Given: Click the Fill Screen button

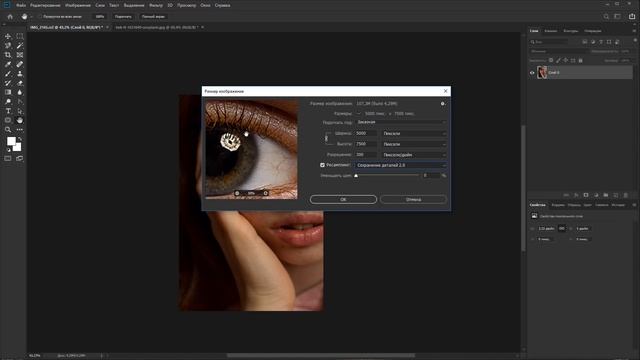Looking at the screenshot, I should coord(153,17).
